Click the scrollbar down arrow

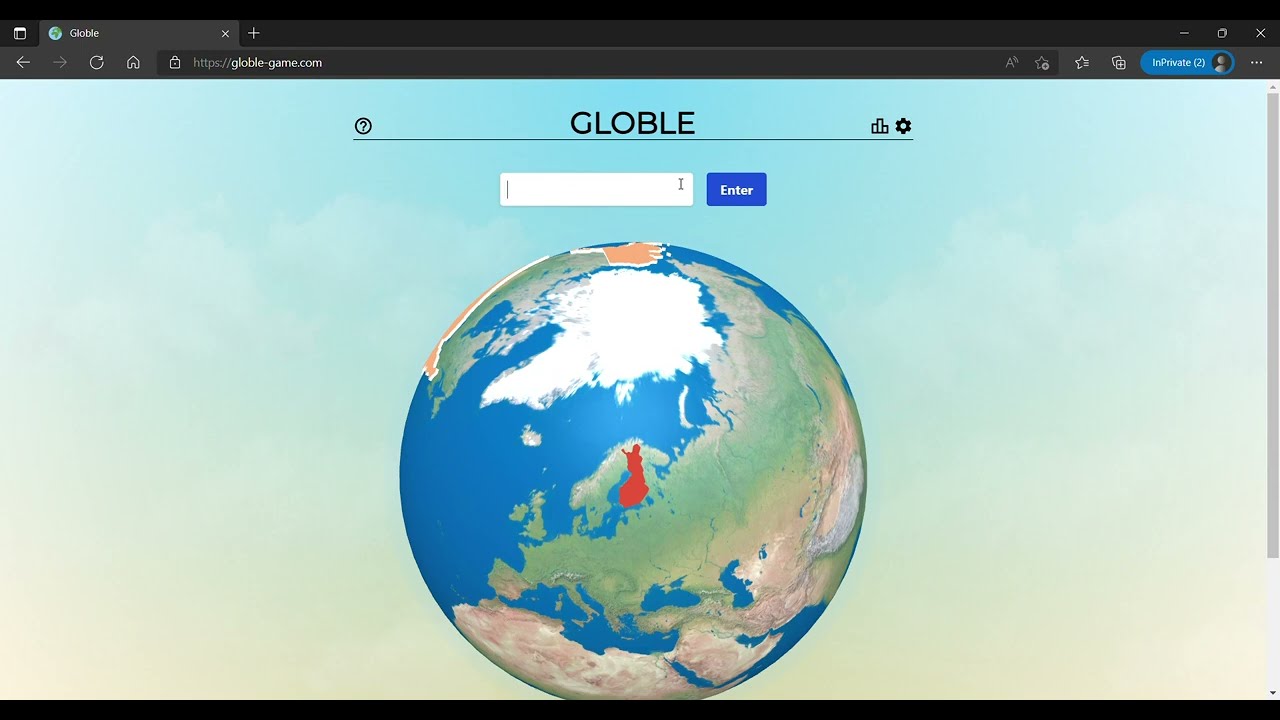(x=1272, y=692)
